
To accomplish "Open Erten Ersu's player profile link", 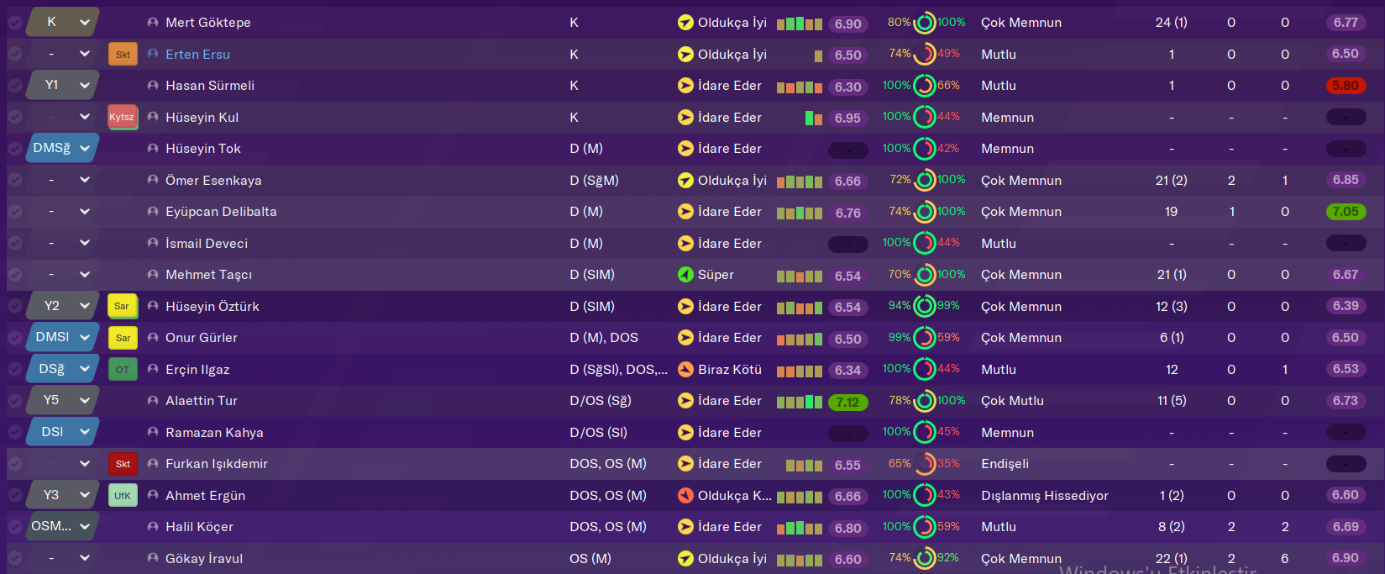I will point(197,54).
